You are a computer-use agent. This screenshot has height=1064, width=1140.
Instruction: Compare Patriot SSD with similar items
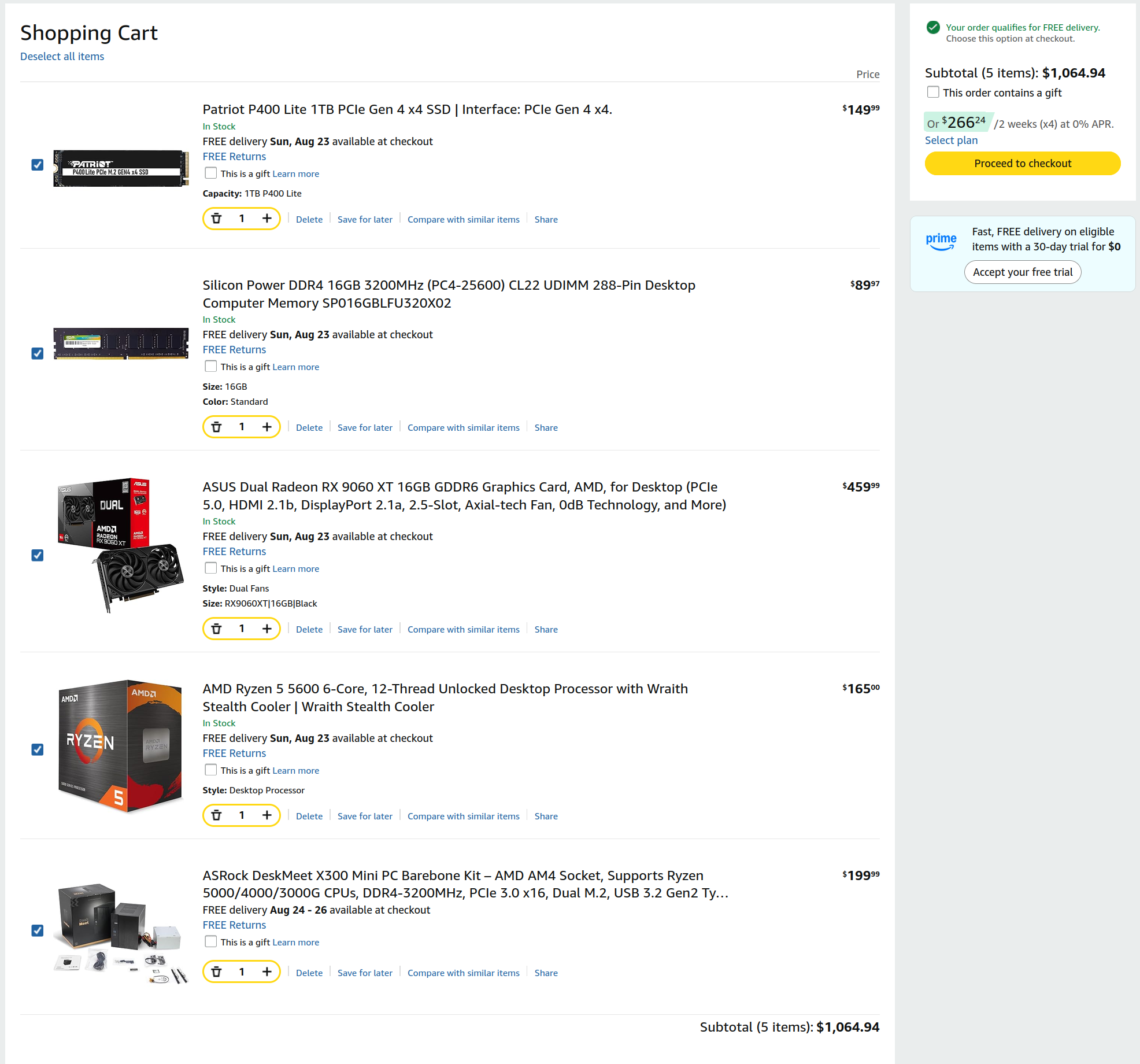pyautogui.click(x=464, y=219)
